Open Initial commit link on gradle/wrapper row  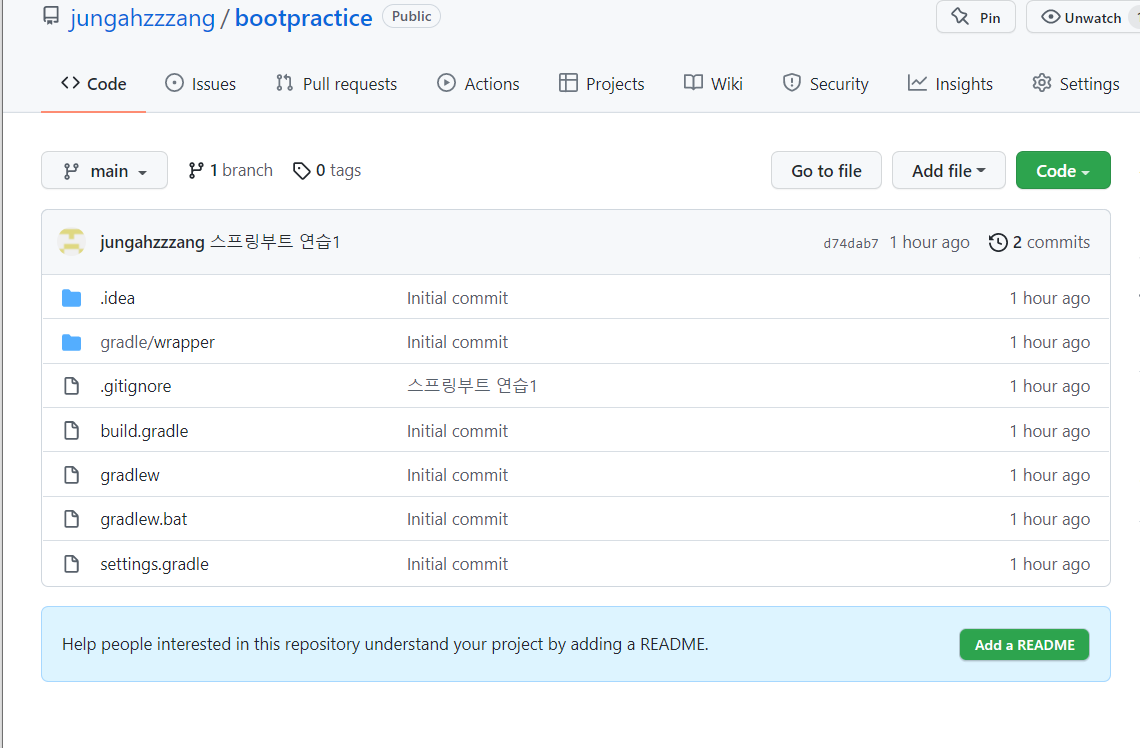click(x=457, y=342)
